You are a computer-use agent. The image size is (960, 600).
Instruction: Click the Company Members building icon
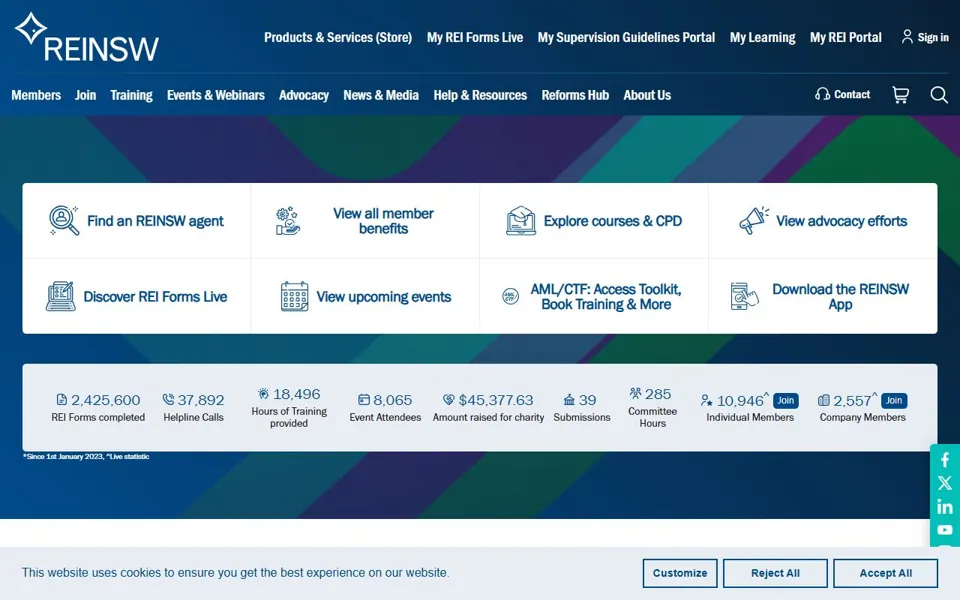click(x=824, y=400)
